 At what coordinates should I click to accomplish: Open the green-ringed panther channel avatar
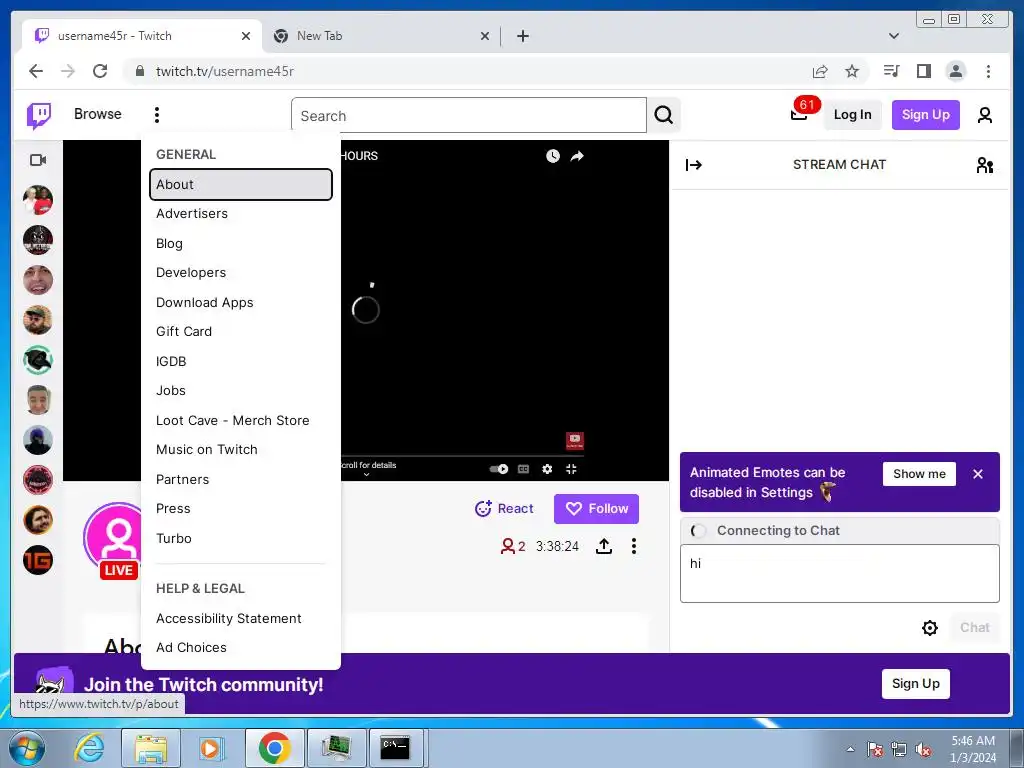38,360
